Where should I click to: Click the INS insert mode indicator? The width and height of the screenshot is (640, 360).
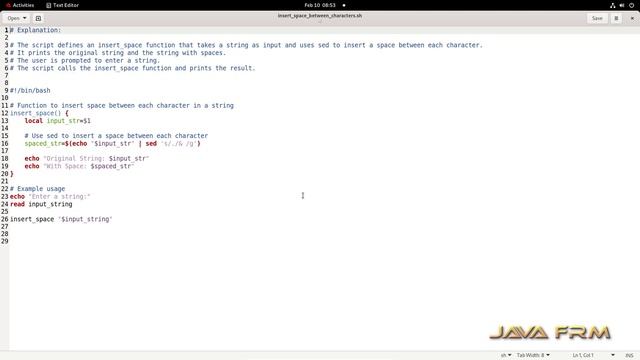pos(629,355)
